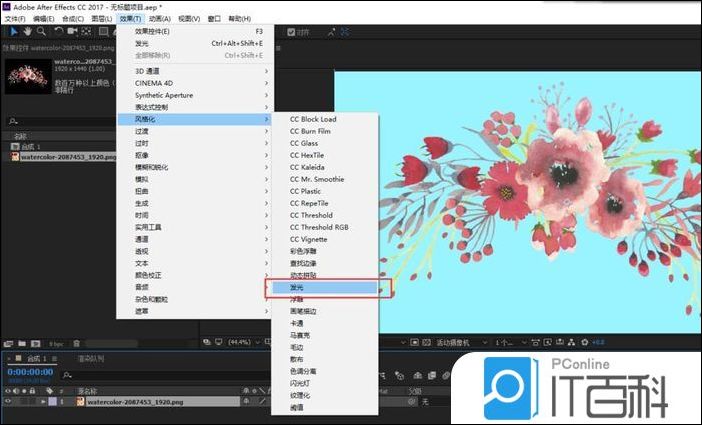Open the 动画(A) menu

point(161,19)
